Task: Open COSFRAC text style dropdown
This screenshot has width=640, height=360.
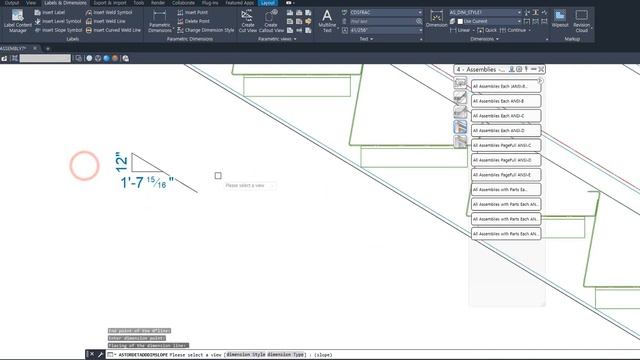Action: click(420, 12)
